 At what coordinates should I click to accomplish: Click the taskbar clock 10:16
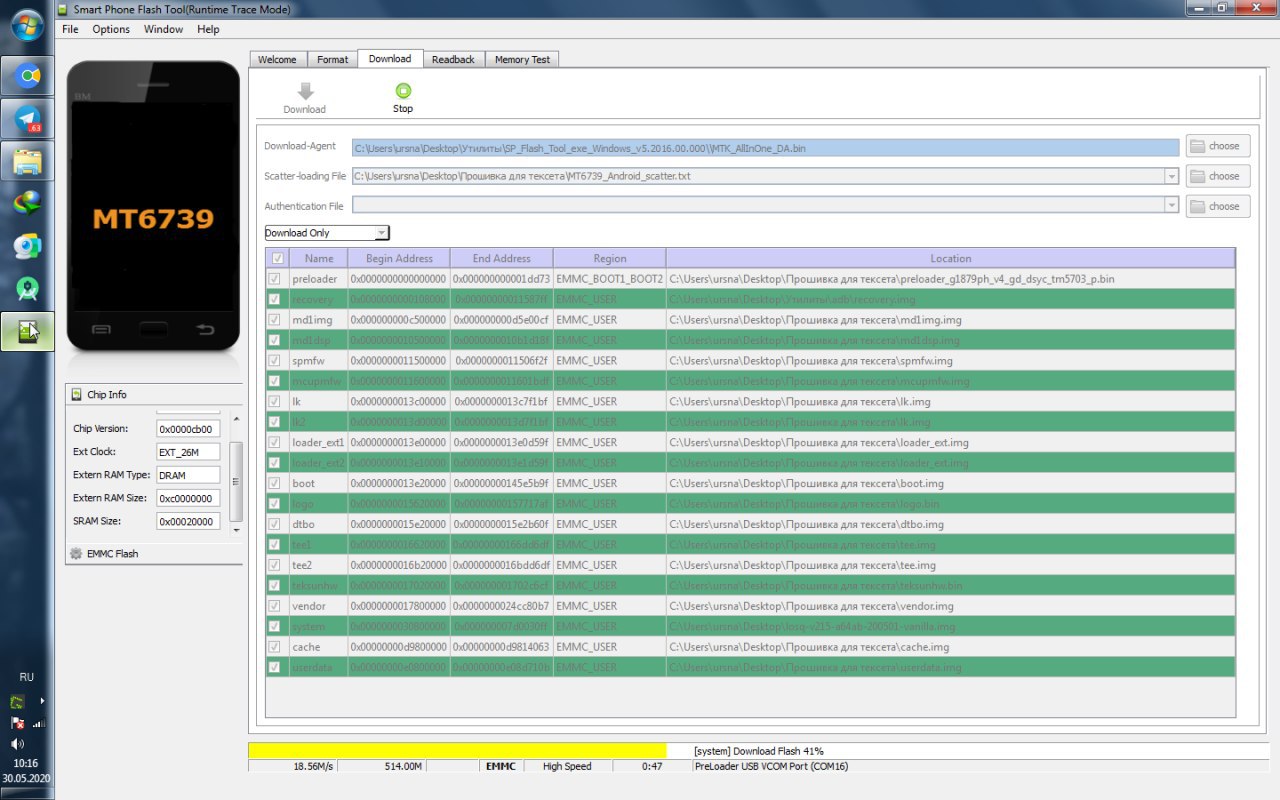pyautogui.click(x=26, y=763)
